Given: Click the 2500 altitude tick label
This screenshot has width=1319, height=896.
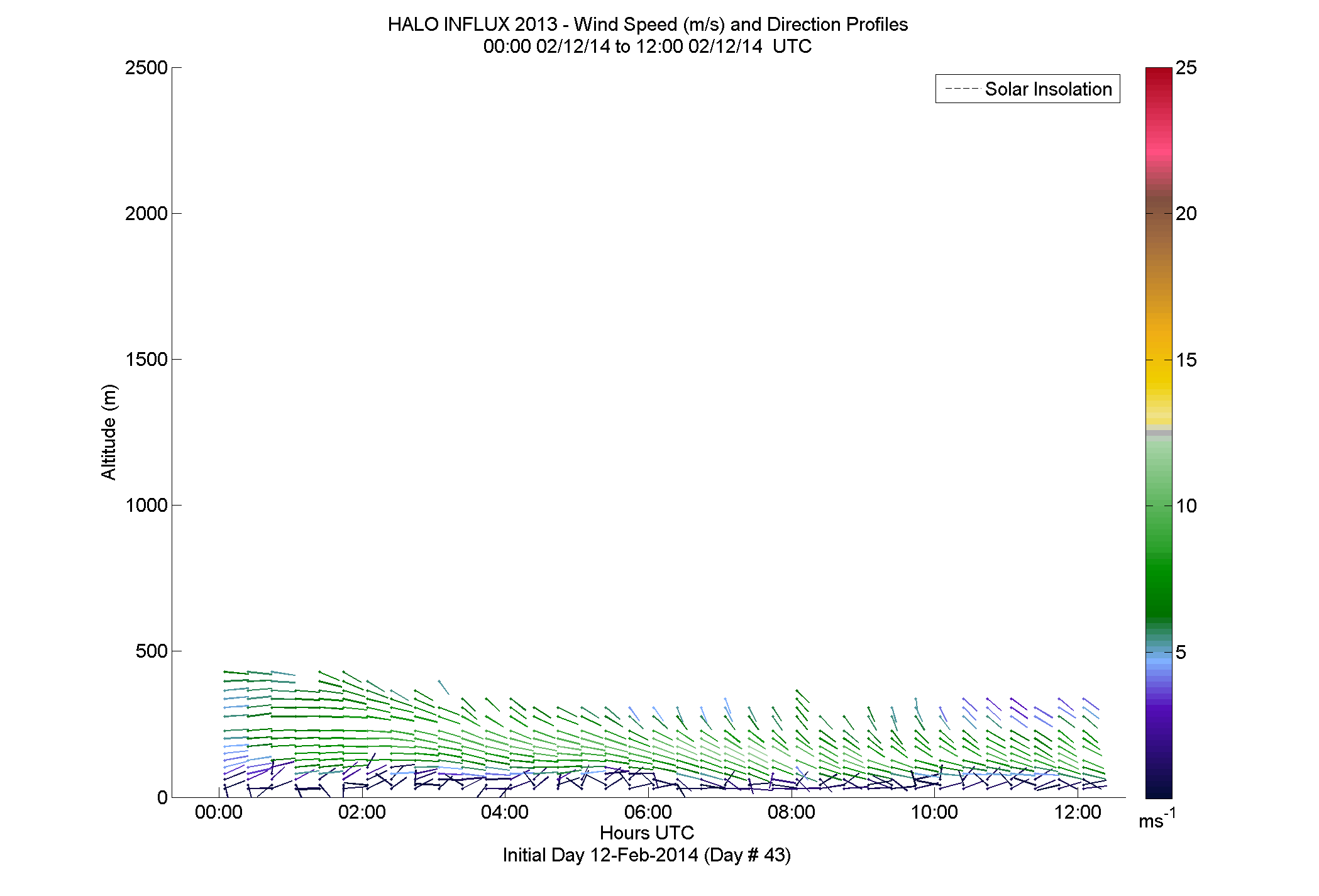Looking at the screenshot, I should click(x=146, y=68).
